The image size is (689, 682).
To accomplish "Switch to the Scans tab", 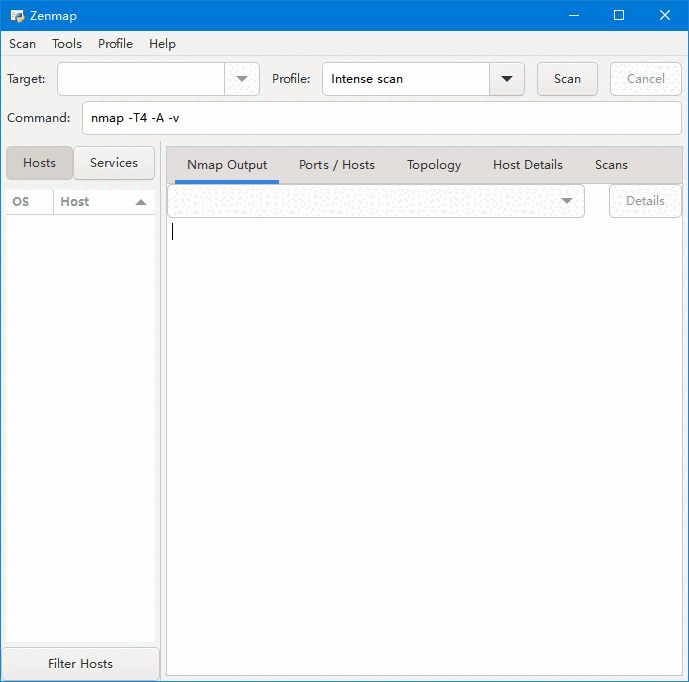I will [x=611, y=165].
